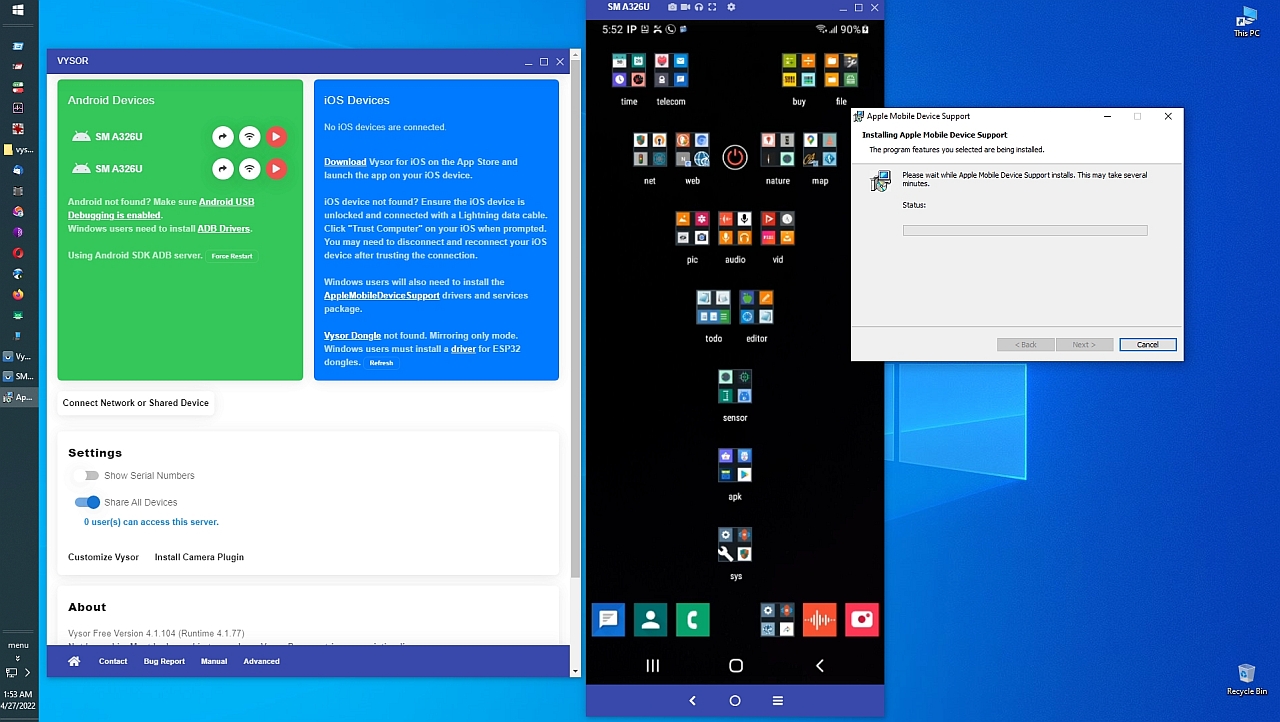Open the orange sound wave recorder app
Viewport: 1280px width, 722px height.
pos(819,620)
